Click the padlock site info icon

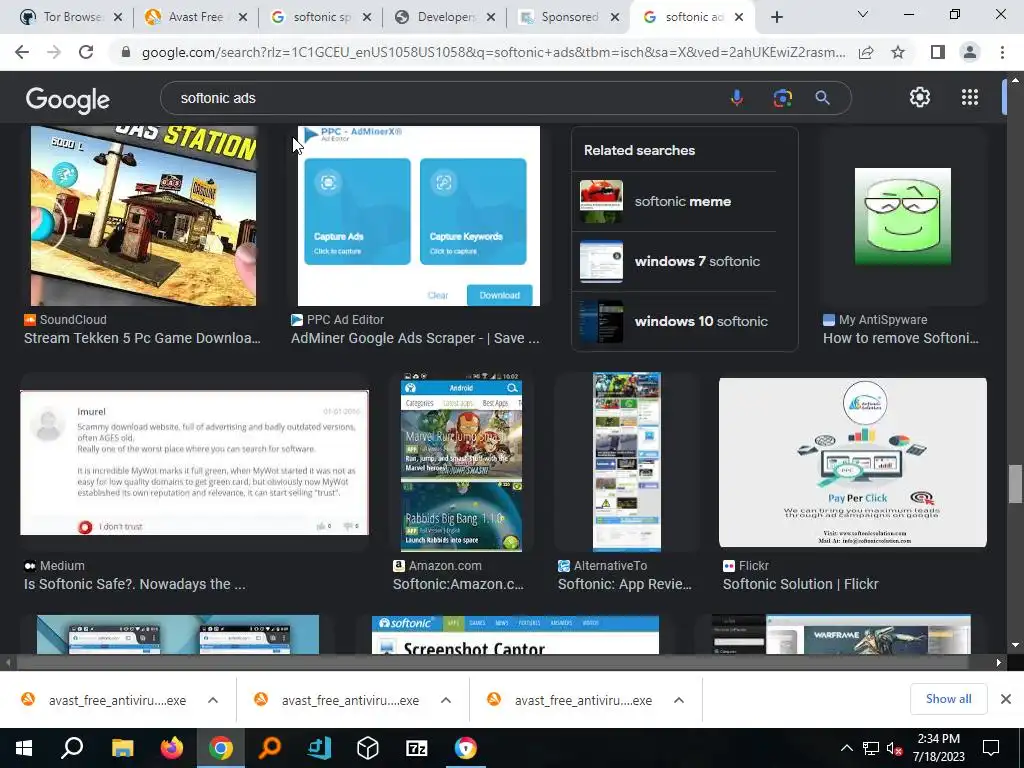[x=126, y=52]
